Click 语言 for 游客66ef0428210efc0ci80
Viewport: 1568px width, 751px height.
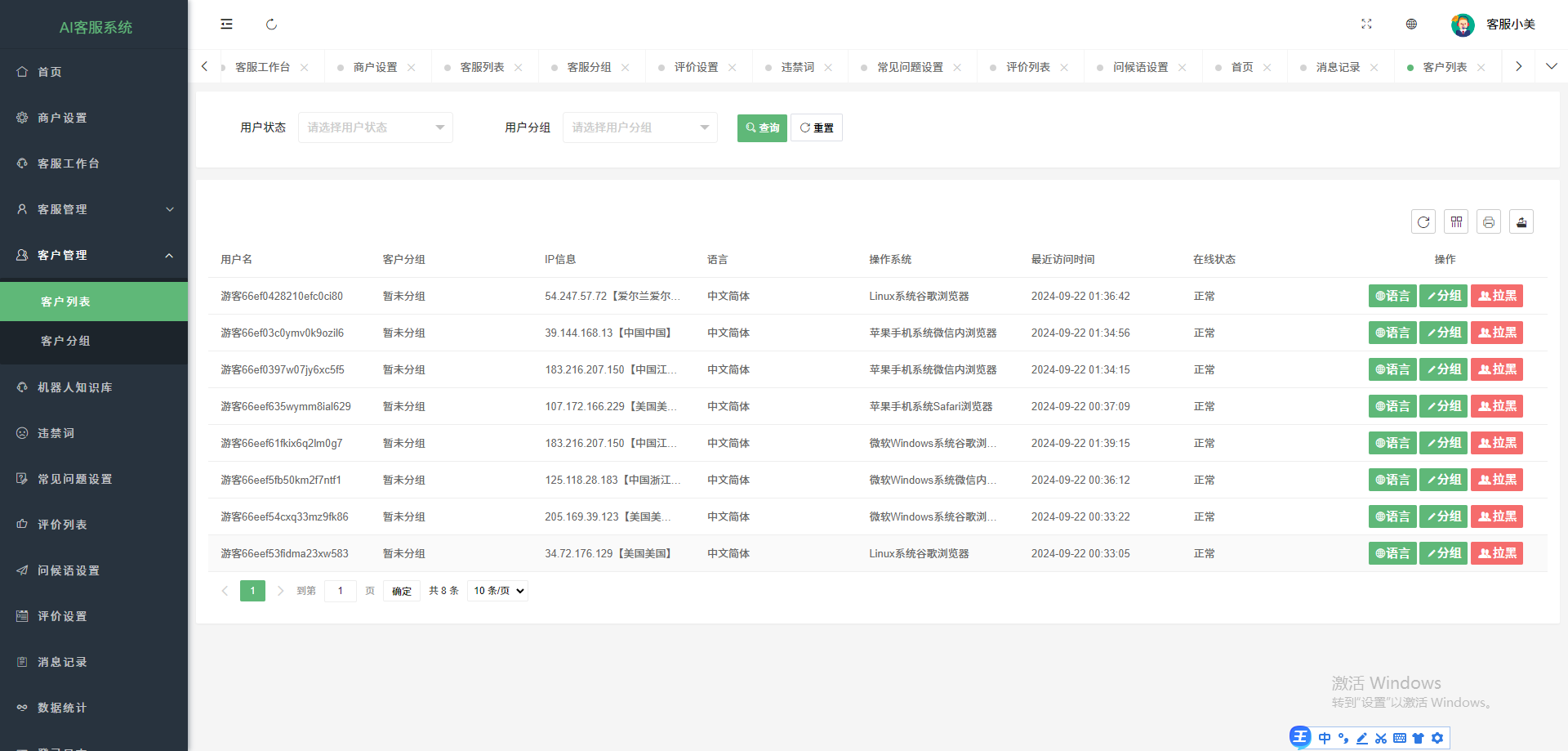(x=1392, y=296)
